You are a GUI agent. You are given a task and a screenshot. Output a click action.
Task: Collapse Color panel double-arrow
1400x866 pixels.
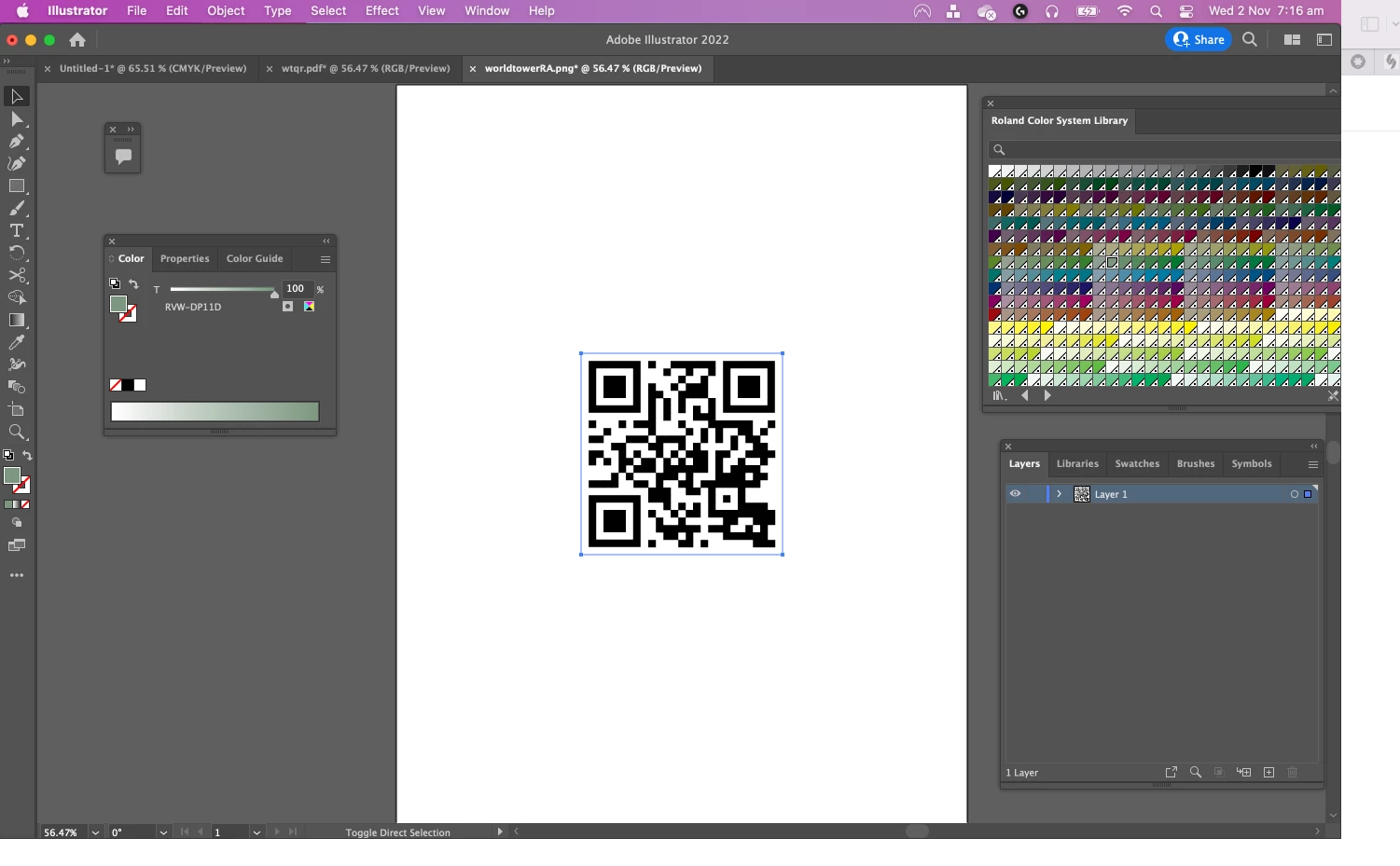[326, 241]
